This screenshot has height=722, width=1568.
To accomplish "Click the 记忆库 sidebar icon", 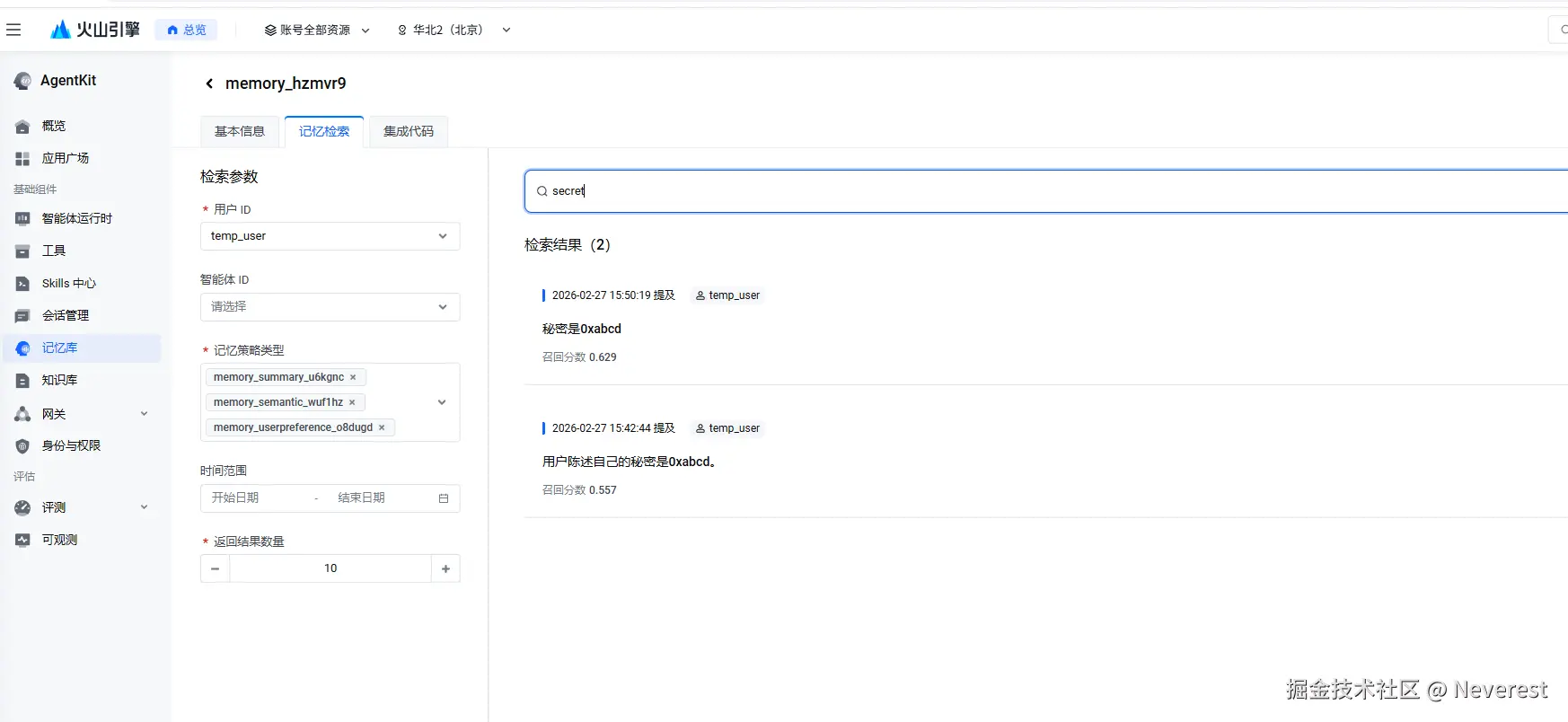I will tap(22, 348).
